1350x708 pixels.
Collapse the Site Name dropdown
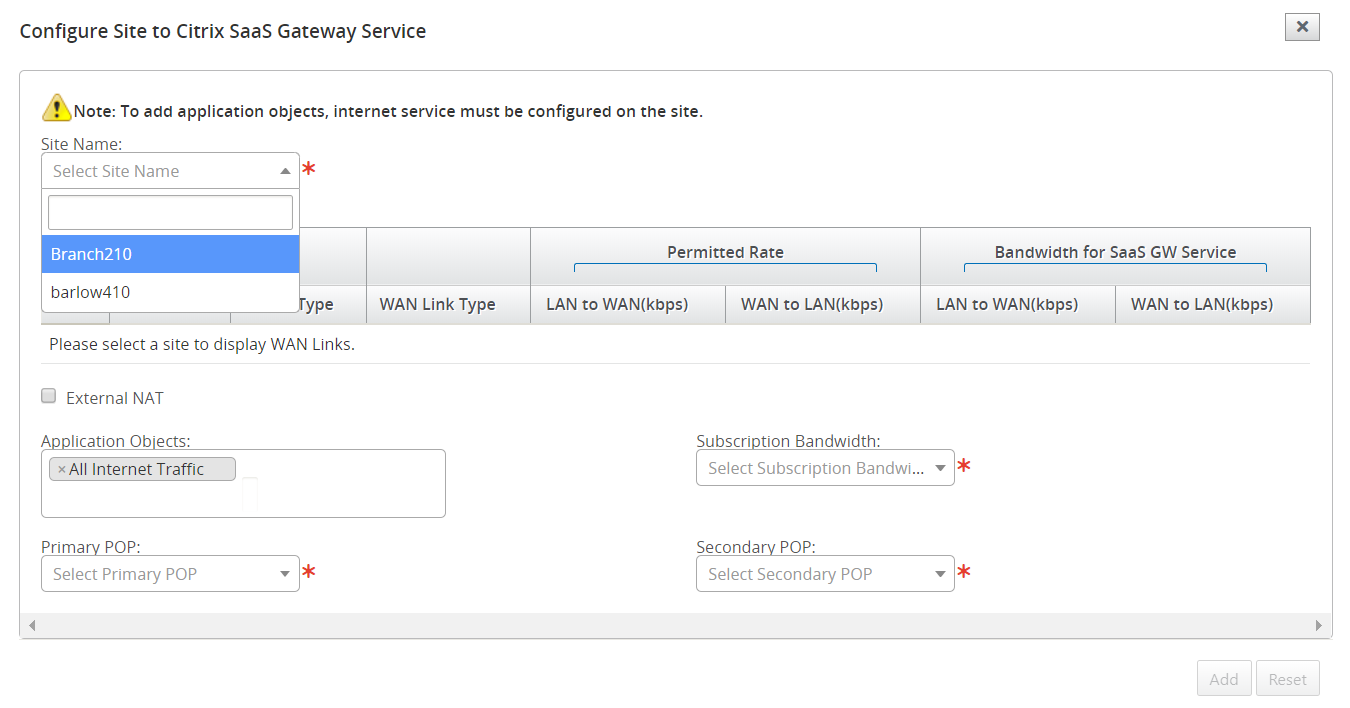(285, 171)
